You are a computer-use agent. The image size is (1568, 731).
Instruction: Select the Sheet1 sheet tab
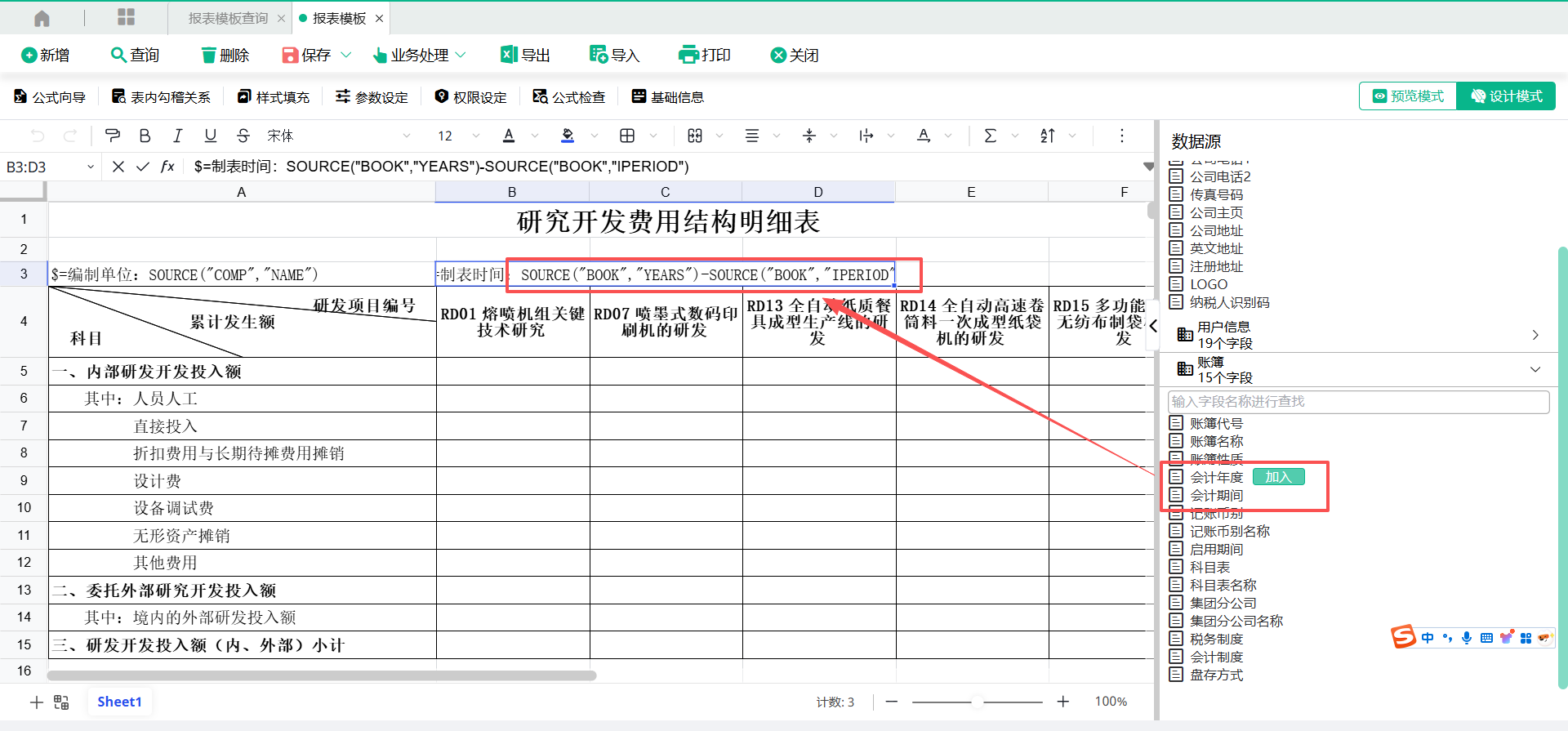pyautogui.click(x=119, y=702)
